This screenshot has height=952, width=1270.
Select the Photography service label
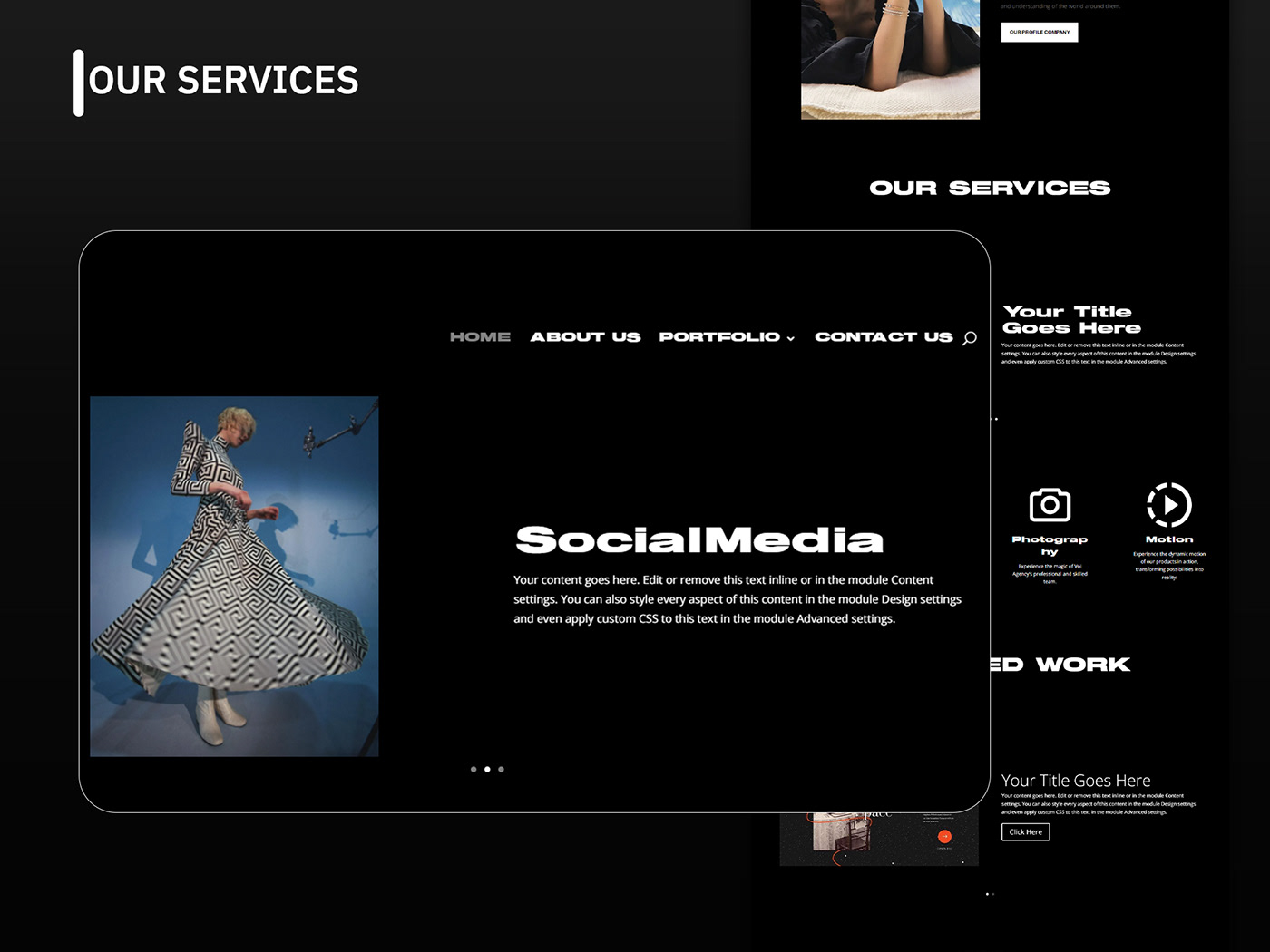(x=1050, y=545)
